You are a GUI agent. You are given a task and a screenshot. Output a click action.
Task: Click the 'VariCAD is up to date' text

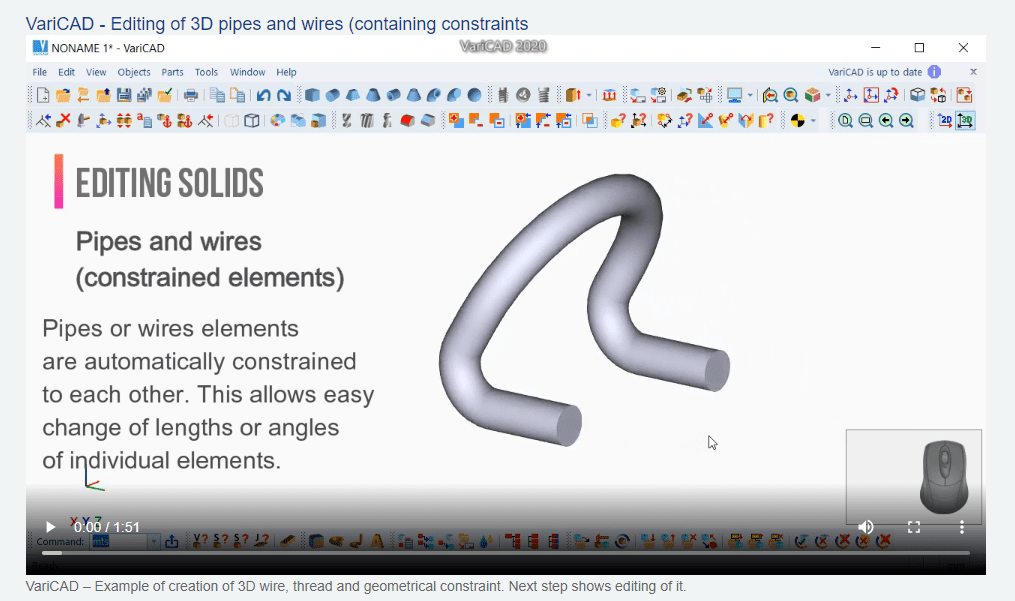pos(875,72)
